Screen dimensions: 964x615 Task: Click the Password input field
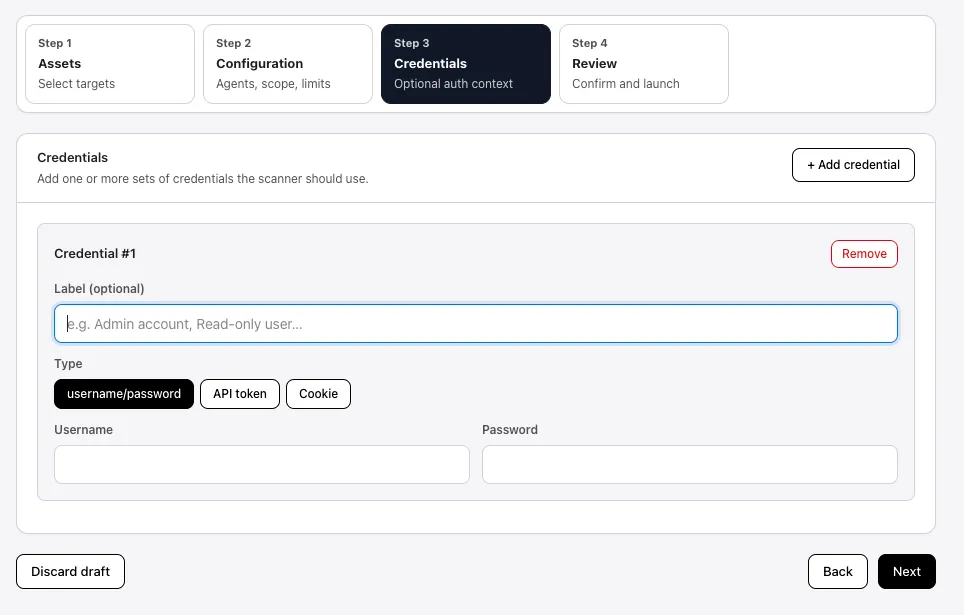coord(689,464)
